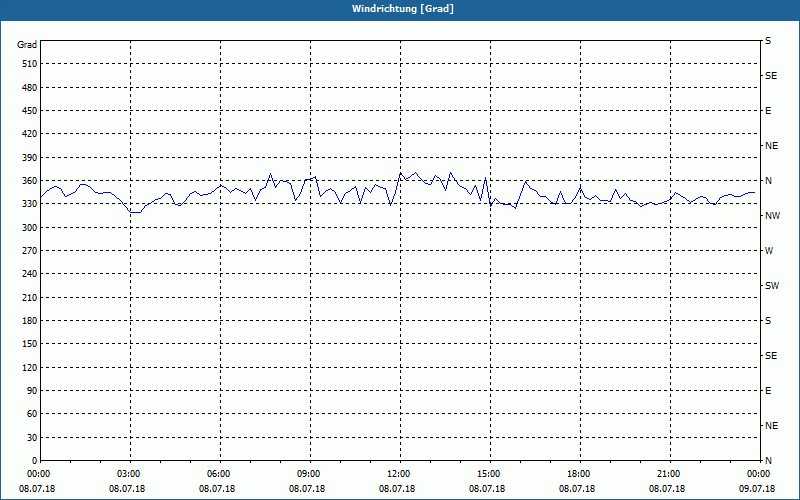The width and height of the screenshot is (800, 500).
Task: Select the W compass label
Action: tap(769, 251)
